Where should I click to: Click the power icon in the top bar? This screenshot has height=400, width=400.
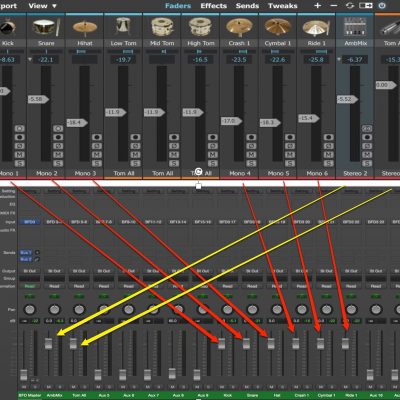pyautogui.click(x=382, y=6)
